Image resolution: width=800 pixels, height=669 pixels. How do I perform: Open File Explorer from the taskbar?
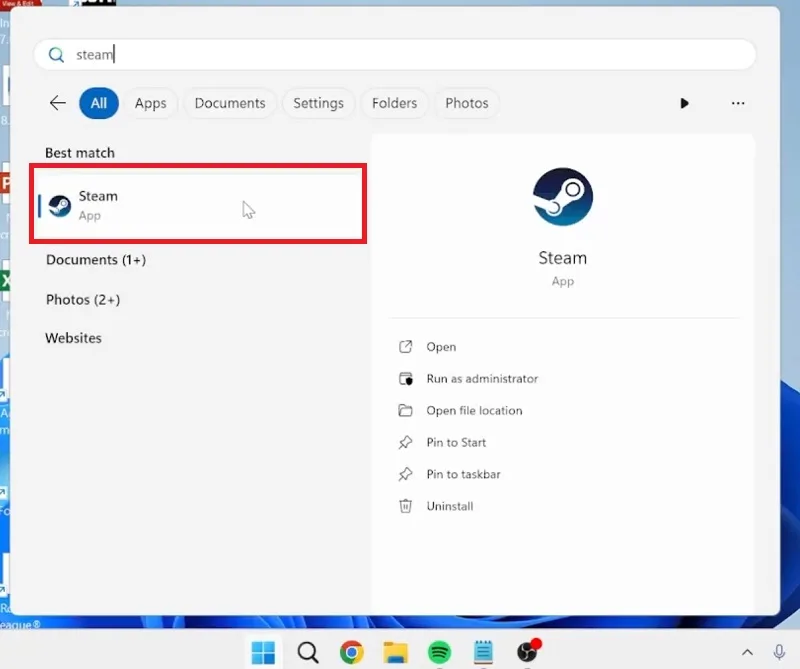click(395, 653)
